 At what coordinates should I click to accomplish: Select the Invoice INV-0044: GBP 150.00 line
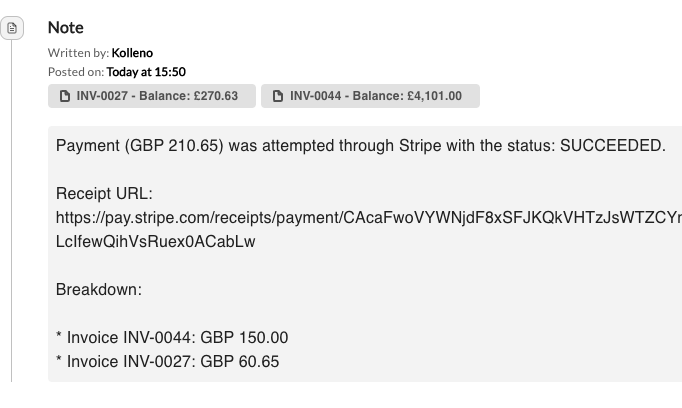click(x=172, y=338)
